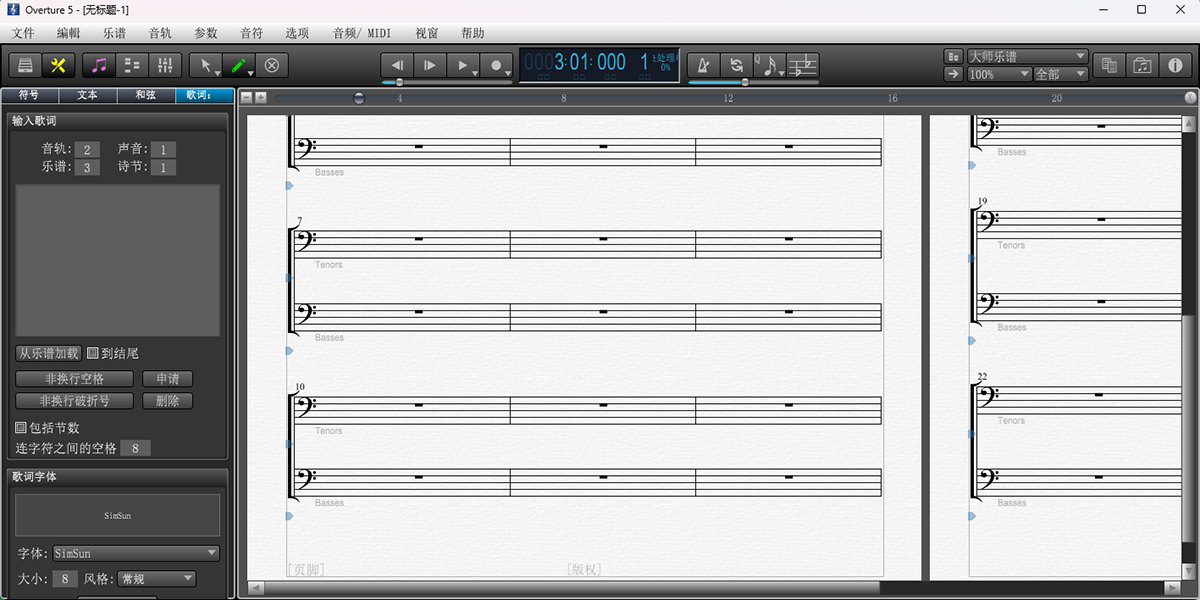Open the wrench tools palette
Image resolution: width=1200 pixels, height=600 pixels.
[x=58, y=65]
